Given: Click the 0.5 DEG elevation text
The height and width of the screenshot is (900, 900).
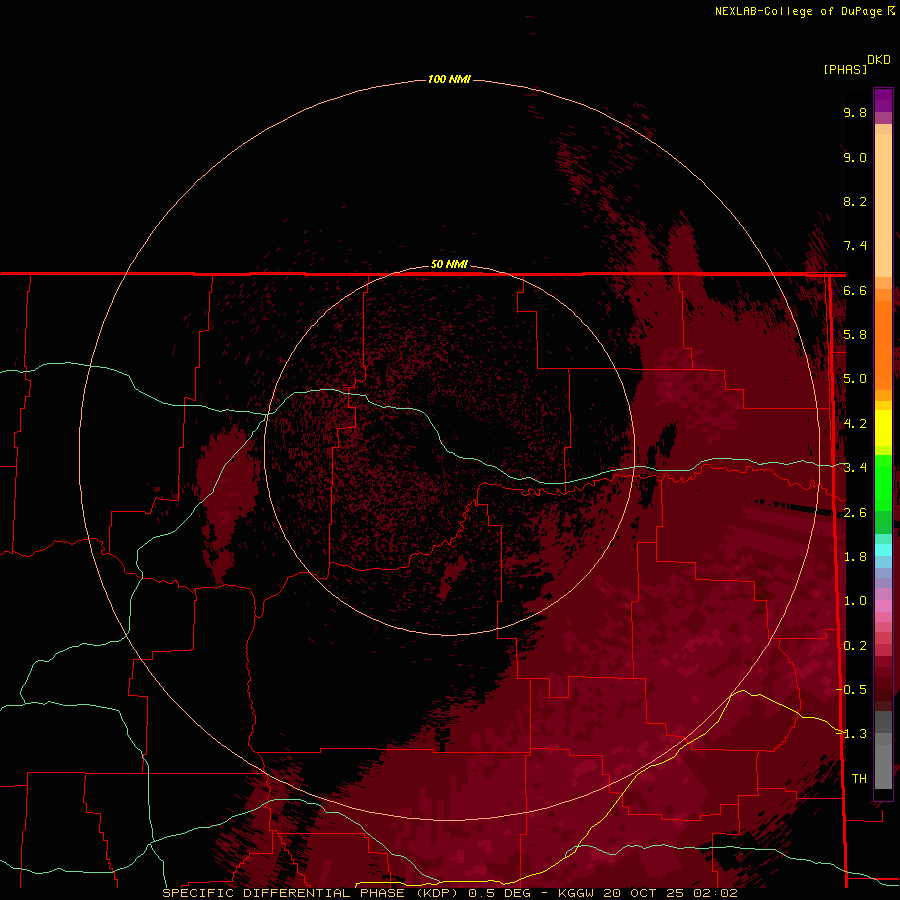Looking at the screenshot, I should [x=499, y=893].
